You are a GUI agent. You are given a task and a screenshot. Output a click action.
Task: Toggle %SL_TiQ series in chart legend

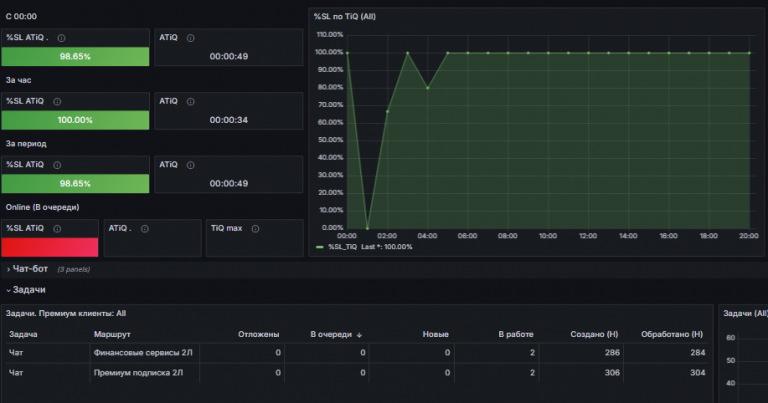pyautogui.click(x=342, y=247)
